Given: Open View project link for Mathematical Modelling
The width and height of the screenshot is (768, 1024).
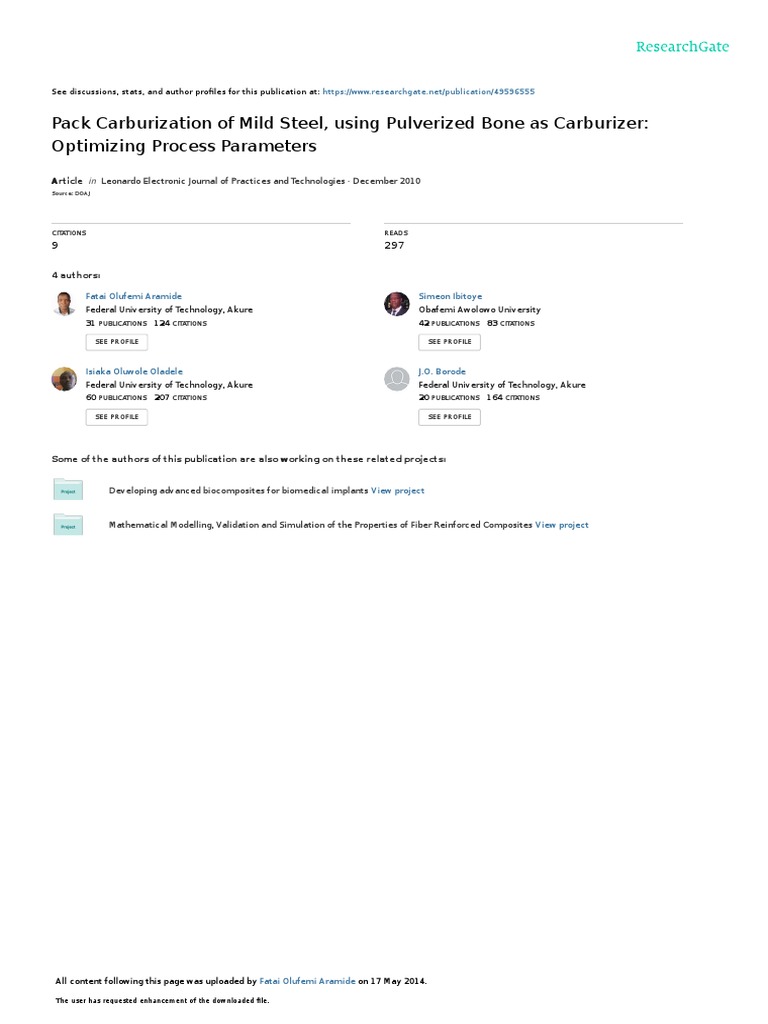Looking at the screenshot, I should tap(562, 525).
